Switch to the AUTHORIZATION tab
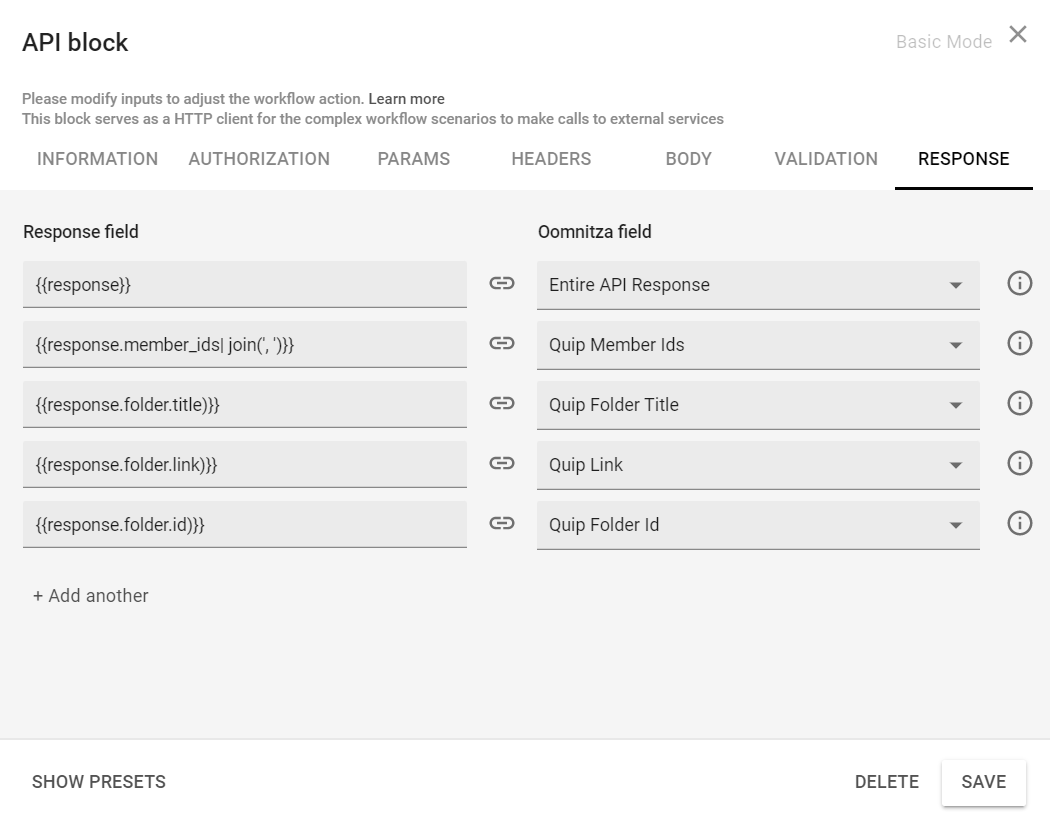This screenshot has height=820, width=1050. pyautogui.click(x=258, y=159)
